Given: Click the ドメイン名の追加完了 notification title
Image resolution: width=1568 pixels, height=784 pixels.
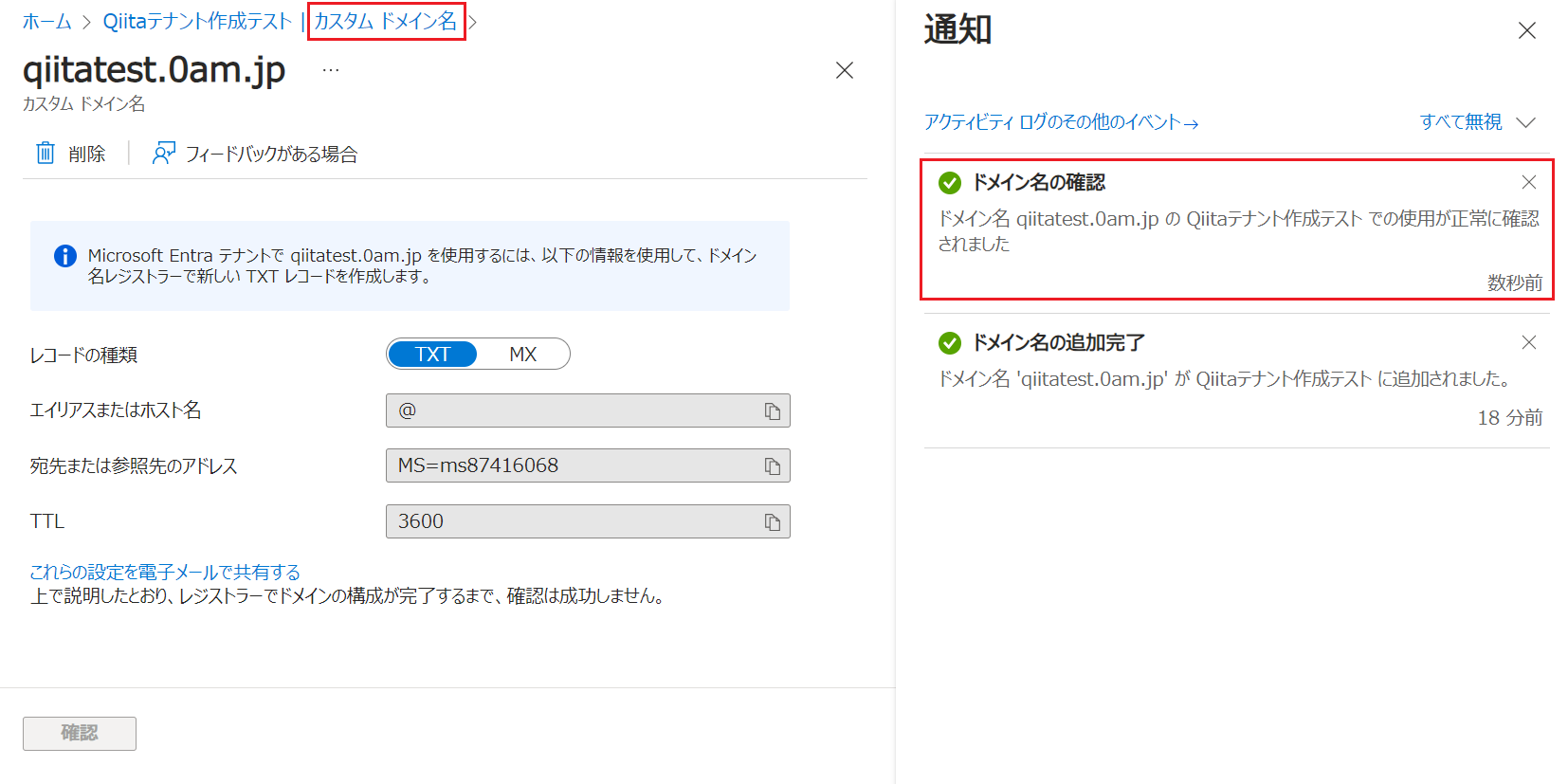Looking at the screenshot, I should click(1059, 342).
